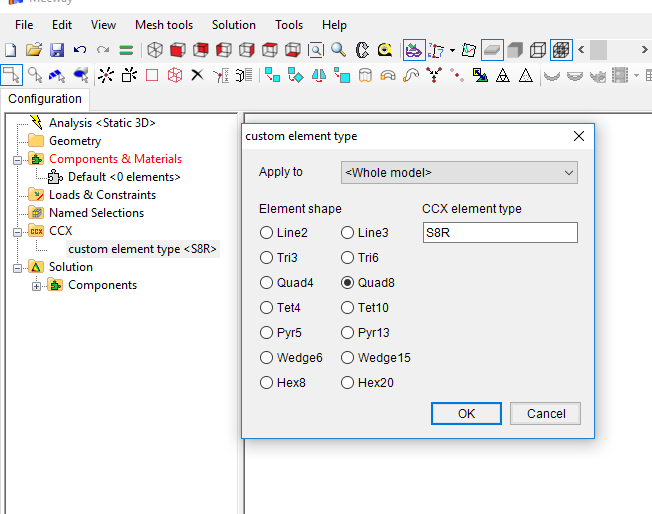Open the View menu
Screen dimensions: 652x514
click(x=103, y=25)
